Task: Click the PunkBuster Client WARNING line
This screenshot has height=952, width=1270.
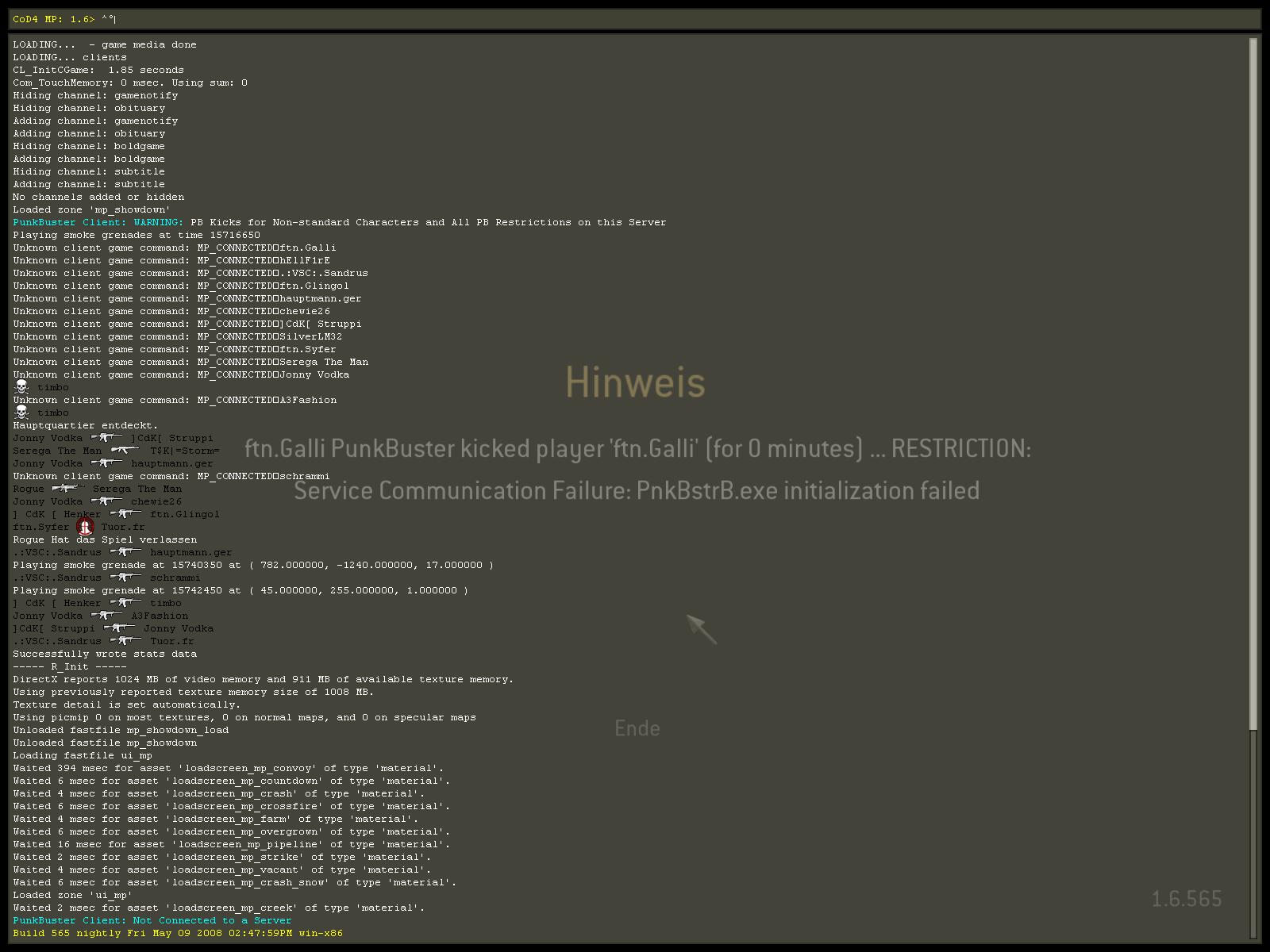Action: pyautogui.click(x=339, y=222)
